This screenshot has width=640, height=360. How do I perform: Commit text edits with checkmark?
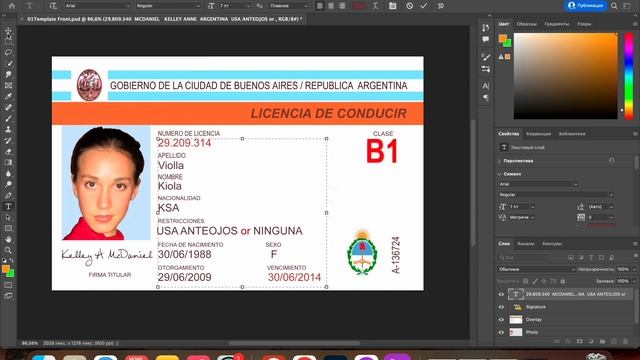tap(424, 6)
